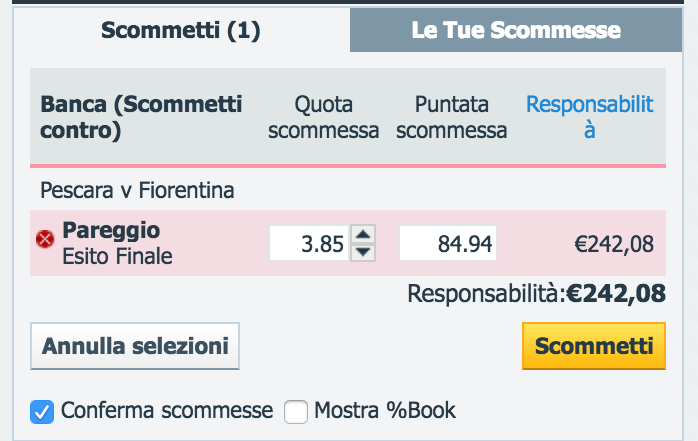
Task: Switch to the Le Tue Scommesse tab
Action: pos(516,30)
